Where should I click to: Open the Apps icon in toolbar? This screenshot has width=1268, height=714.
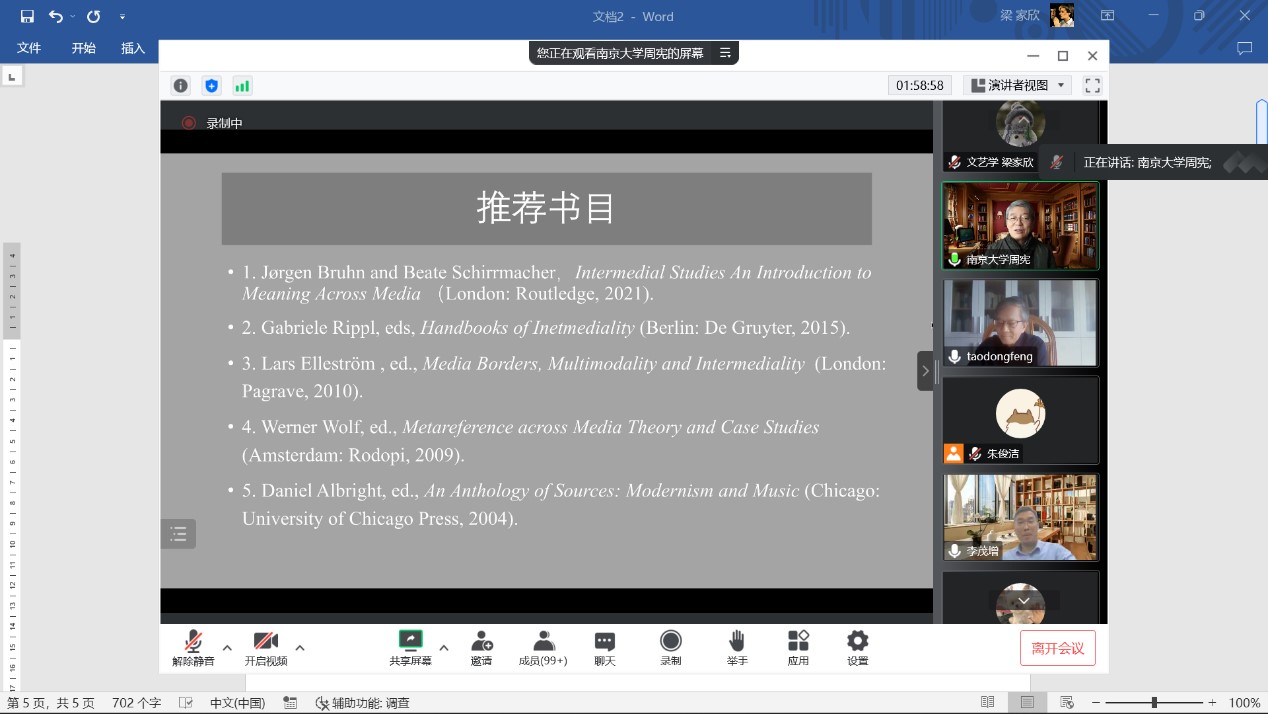[798, 647]
